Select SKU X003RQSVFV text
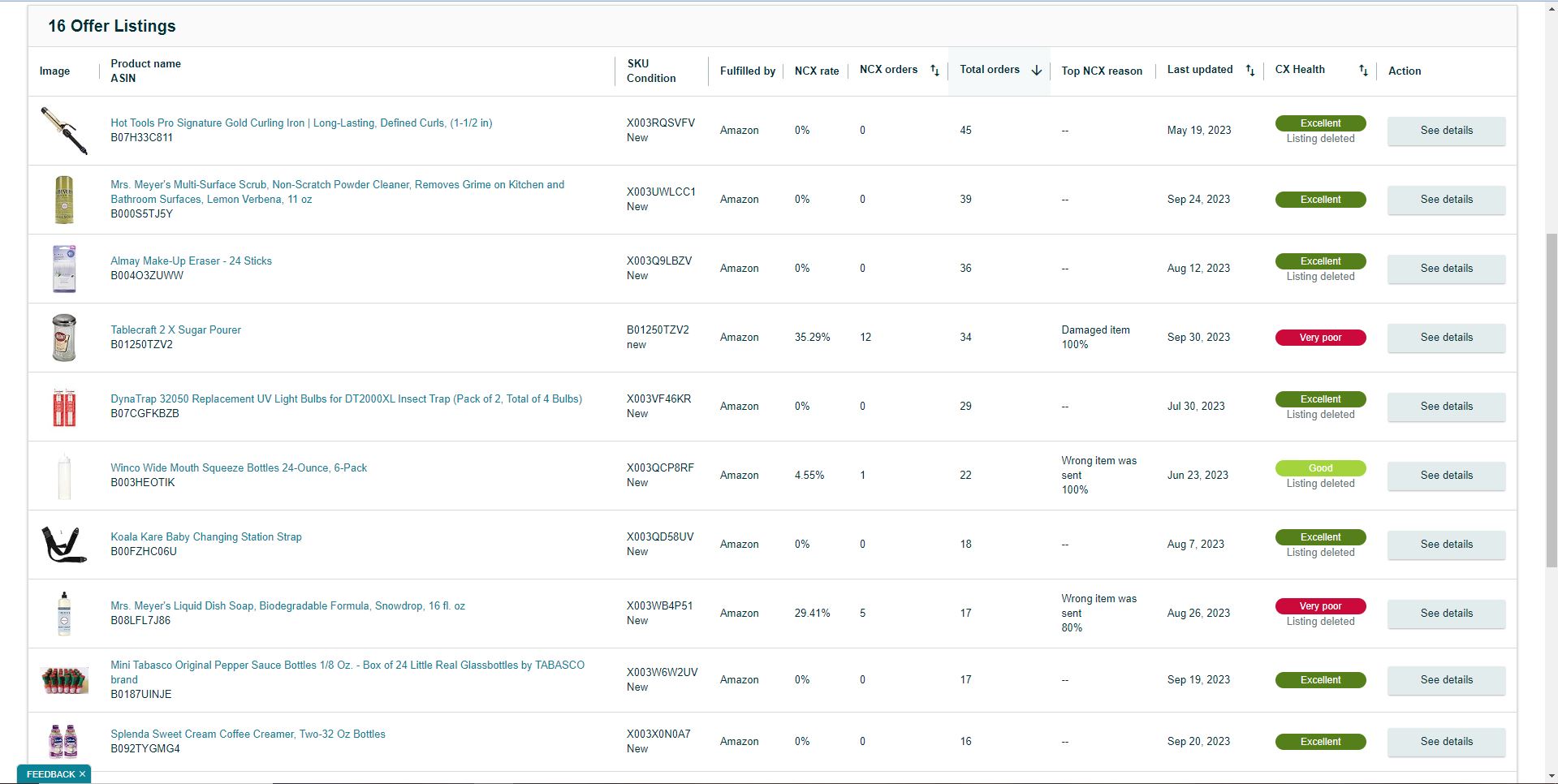The image size is (1558, 784). pos(661,123)
